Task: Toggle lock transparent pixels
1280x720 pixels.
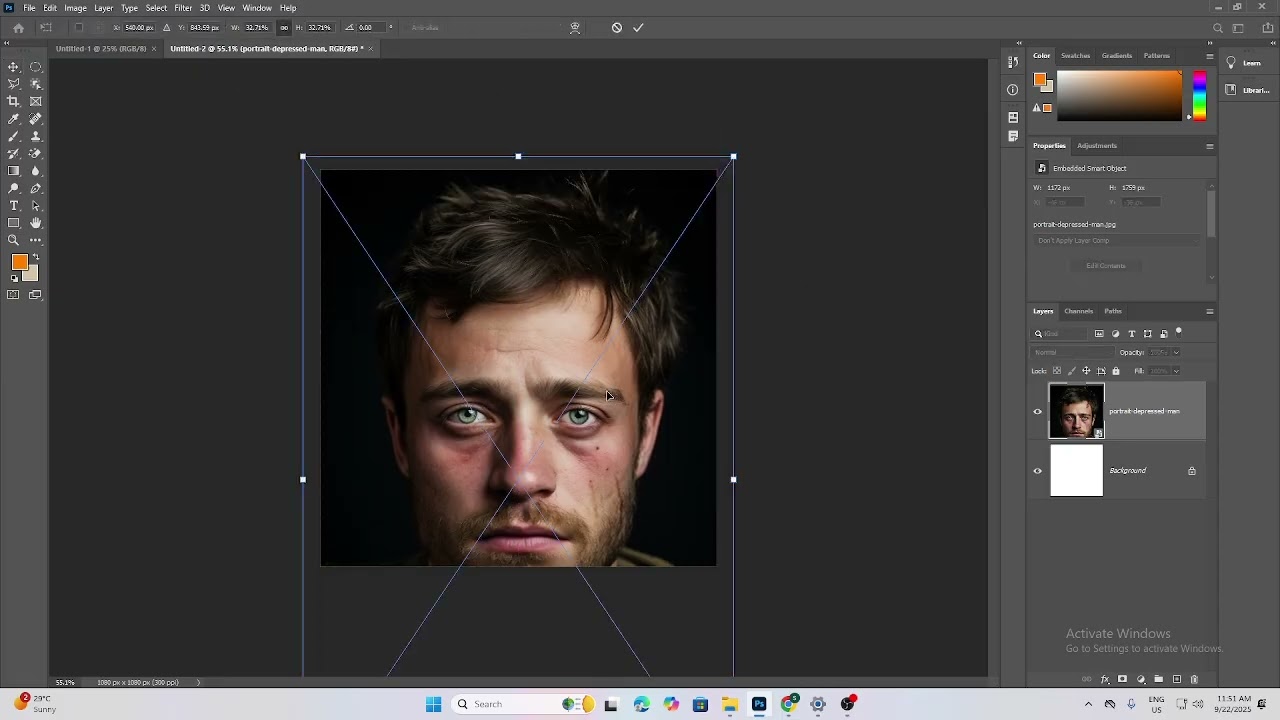Action: (x=1057, y=371)
